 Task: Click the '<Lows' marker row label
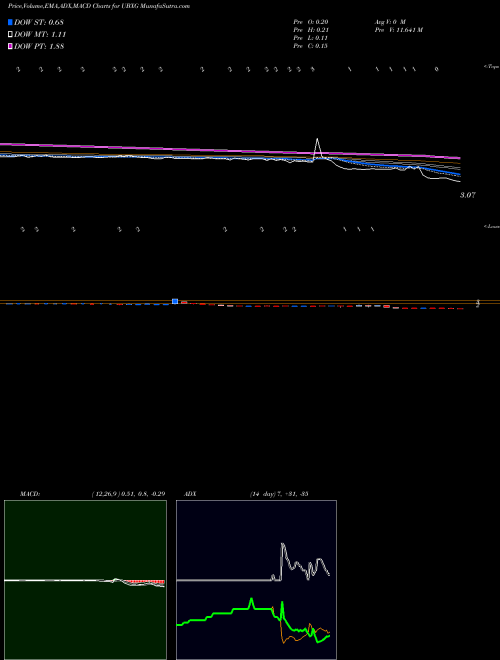(x=491, y=226)
